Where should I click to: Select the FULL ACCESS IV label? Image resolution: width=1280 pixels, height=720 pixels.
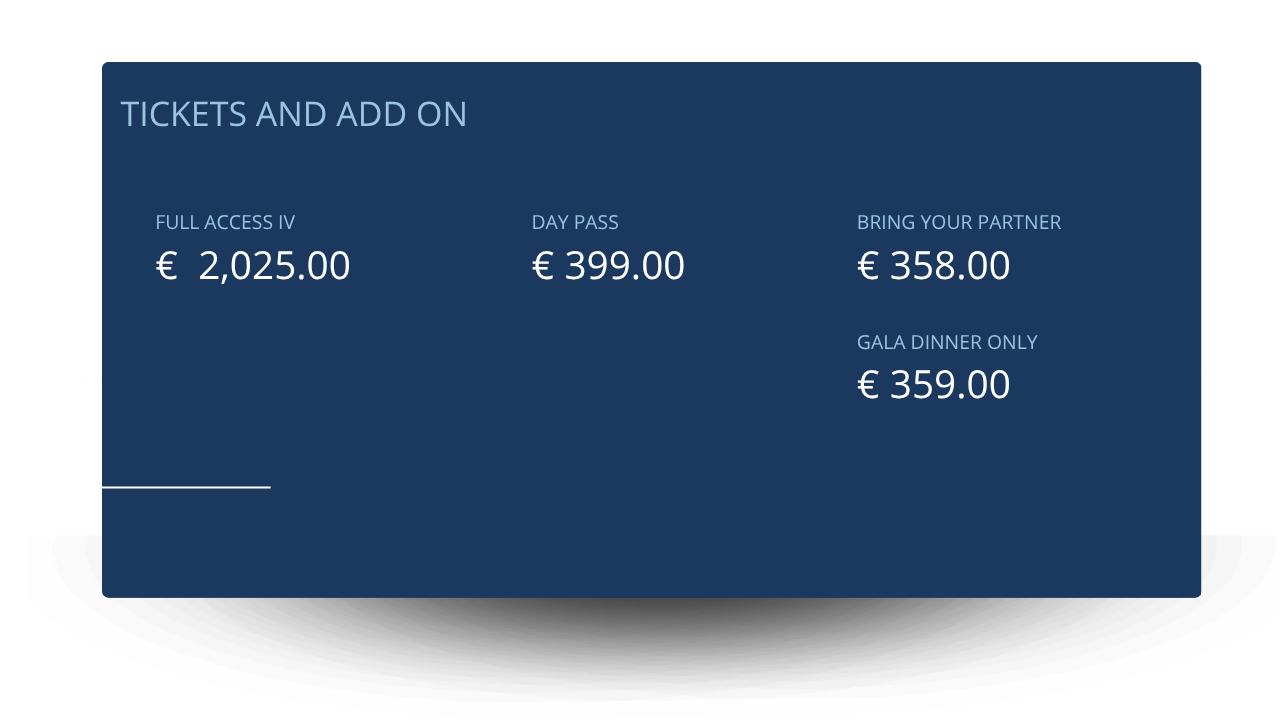[225, 222]
